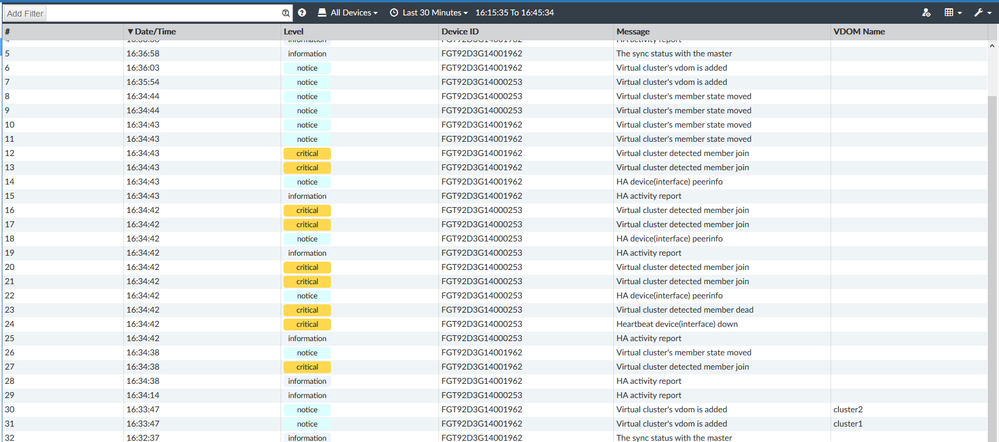Image resolution: width=999 pixels, height=442 pixels.
Task: Open the column settings table dropdown
Action: [953, 13]
